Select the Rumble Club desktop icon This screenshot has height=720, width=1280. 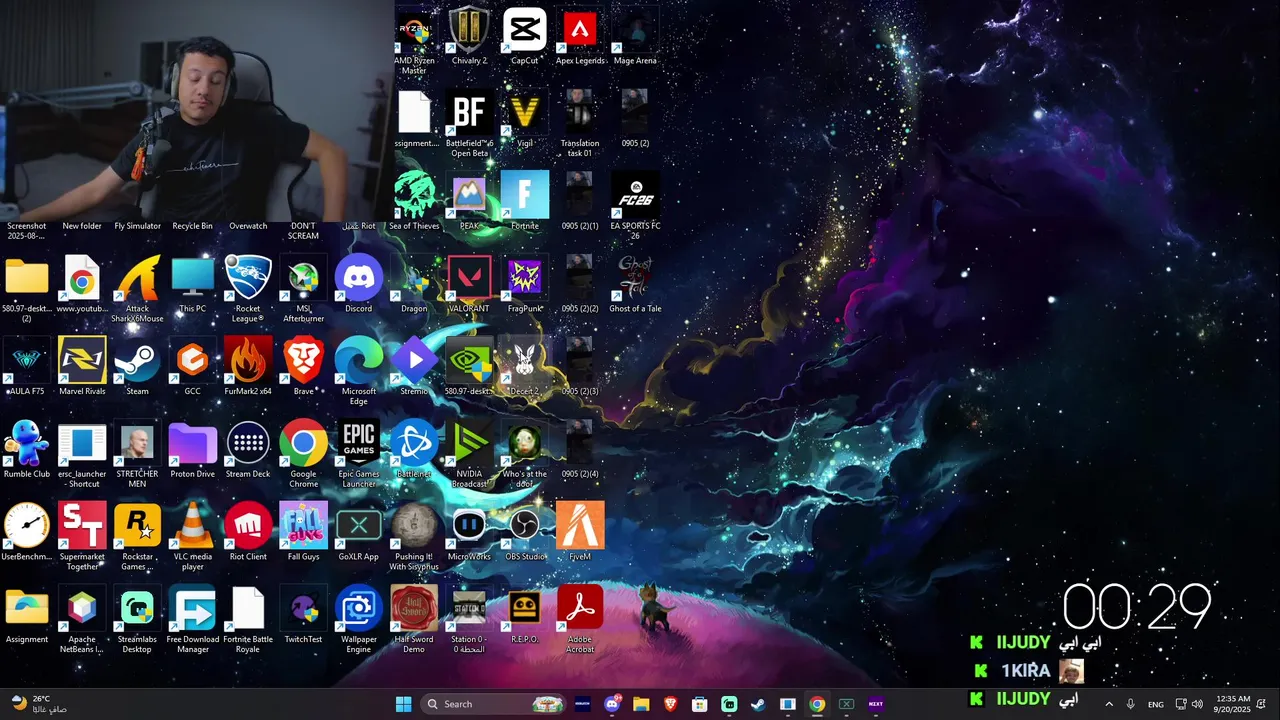click(x=27, y=444)
